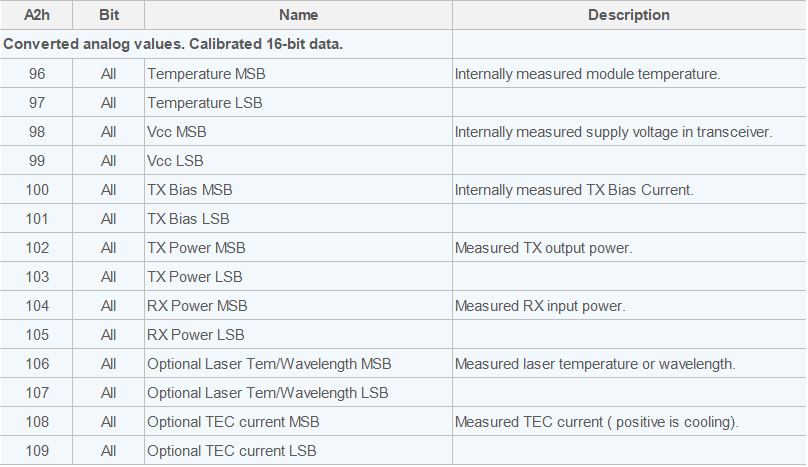The image size is (808, 467).
Task: Click the Name column header
Action: [298, 15]
